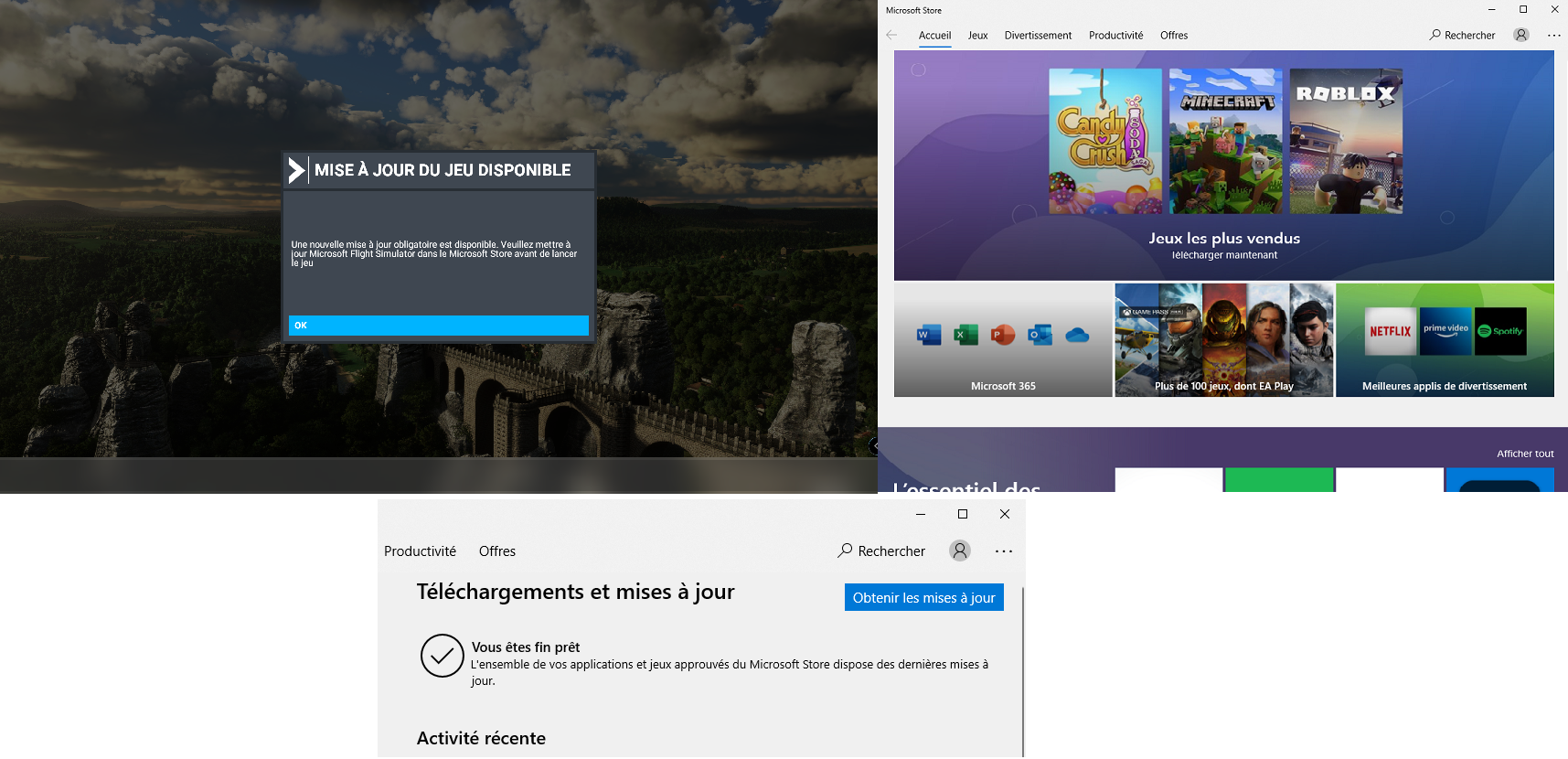Screen dimensions: 1568x759
Task: Click Obtenir les mises à jour
Action: tap(924, 597)
